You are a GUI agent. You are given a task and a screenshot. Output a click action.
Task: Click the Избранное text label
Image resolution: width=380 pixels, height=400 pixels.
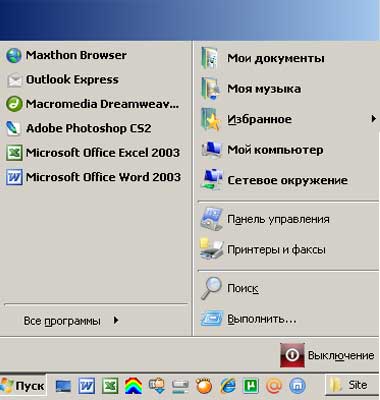tap(259, 119)
